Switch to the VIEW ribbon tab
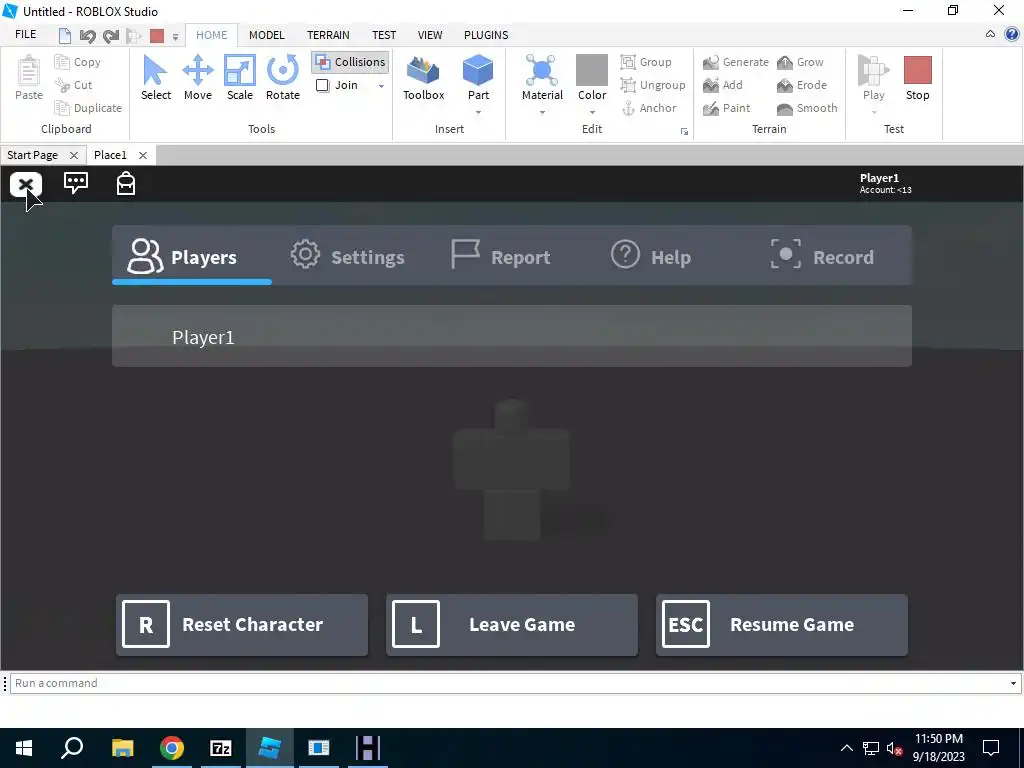The image size is (1024, 768). (430, 35)
